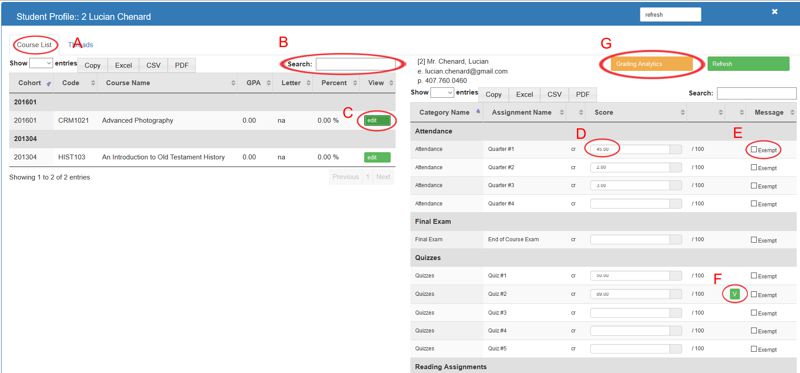Toggle Exempt checkbox for Quiz #2
The image size is (800, 373).
pos(754,294)
